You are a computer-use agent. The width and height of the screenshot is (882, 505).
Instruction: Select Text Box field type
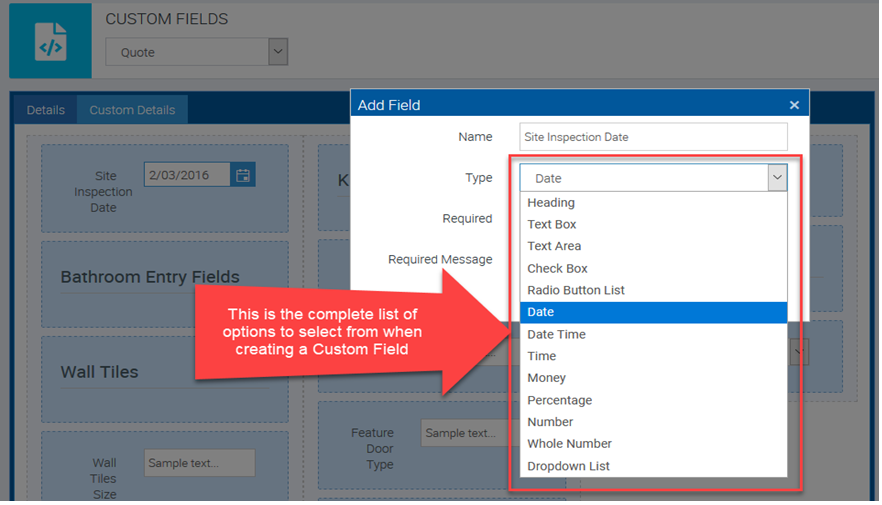(552, 225)
